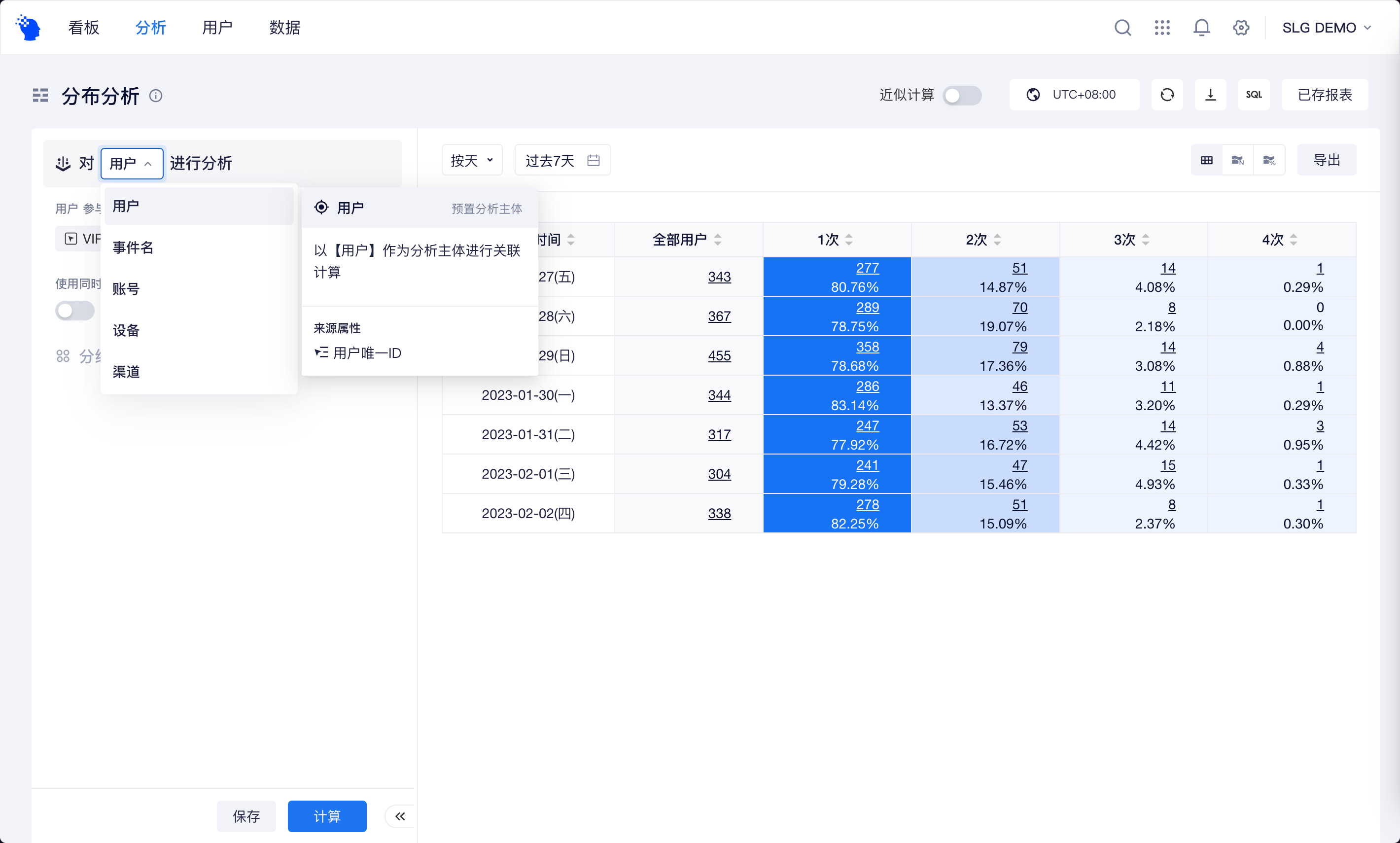The width and height of the screenshot is (1400, 843).
Task: Click the globe icon in timezone selector
Action: pos(1033,94)
